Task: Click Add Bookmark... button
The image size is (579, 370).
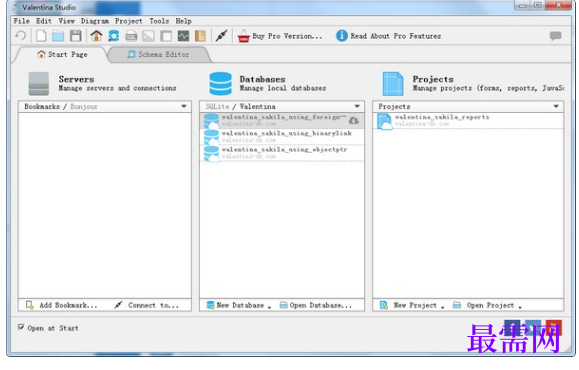Action: 62,305
